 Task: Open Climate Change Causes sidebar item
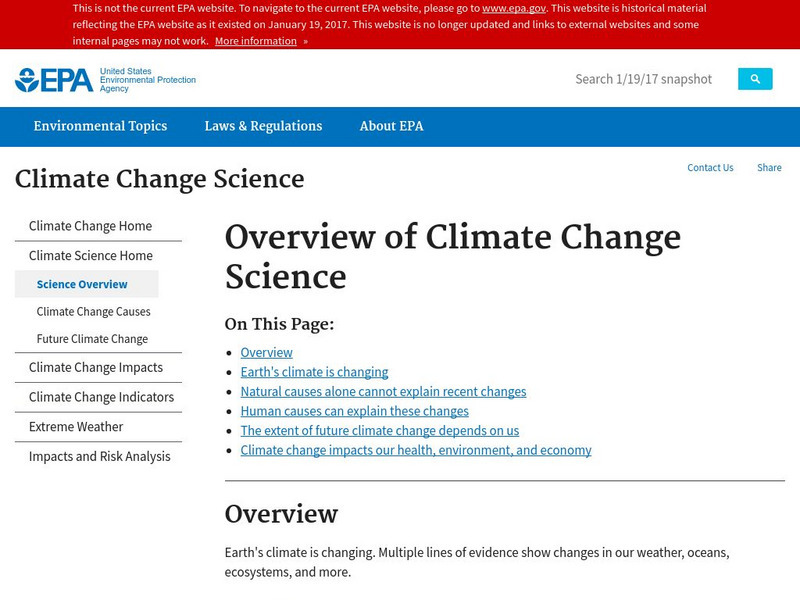pos(93,312)
